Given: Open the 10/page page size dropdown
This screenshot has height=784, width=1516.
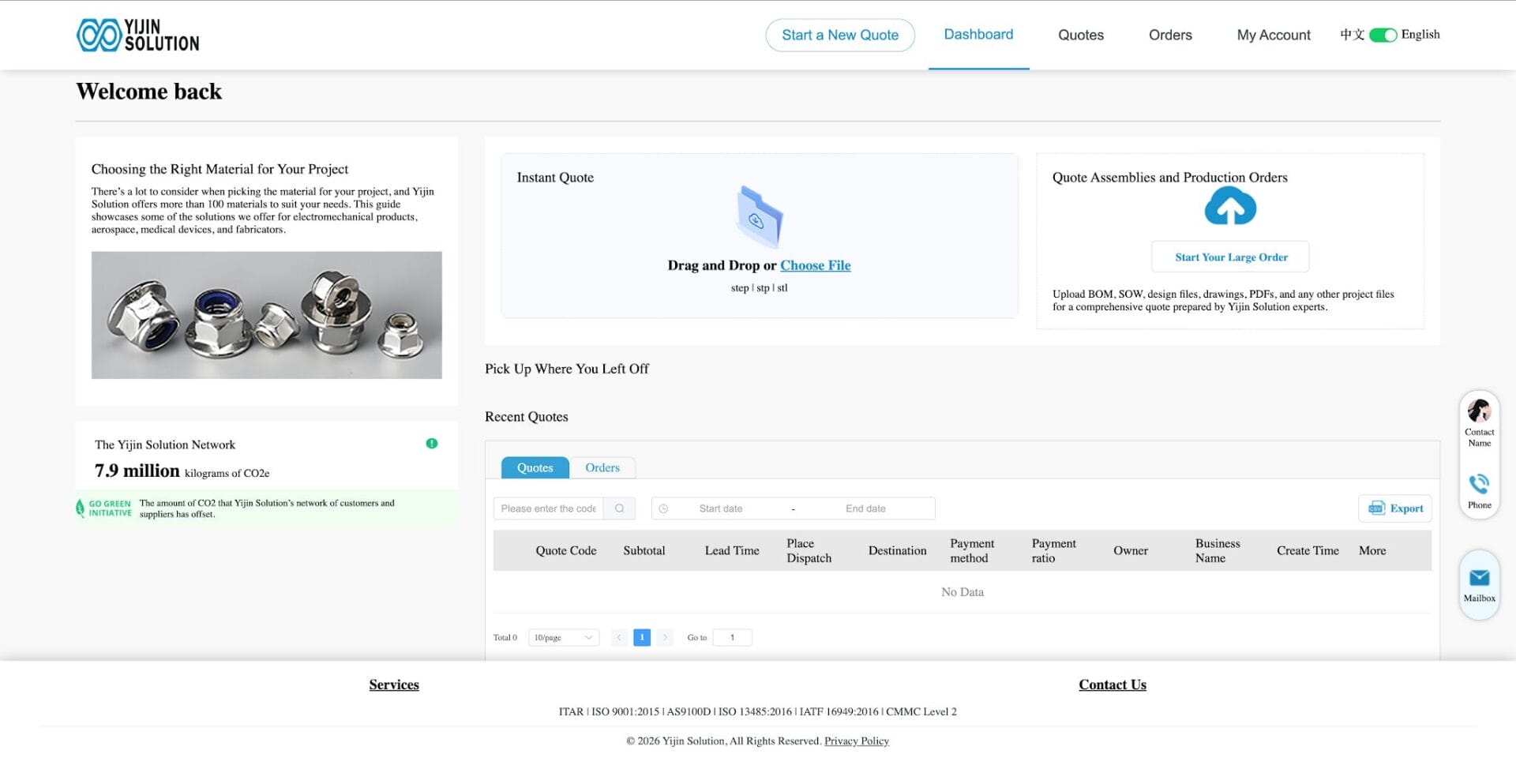Looking at the screenshot, I should tap(563, 637).
